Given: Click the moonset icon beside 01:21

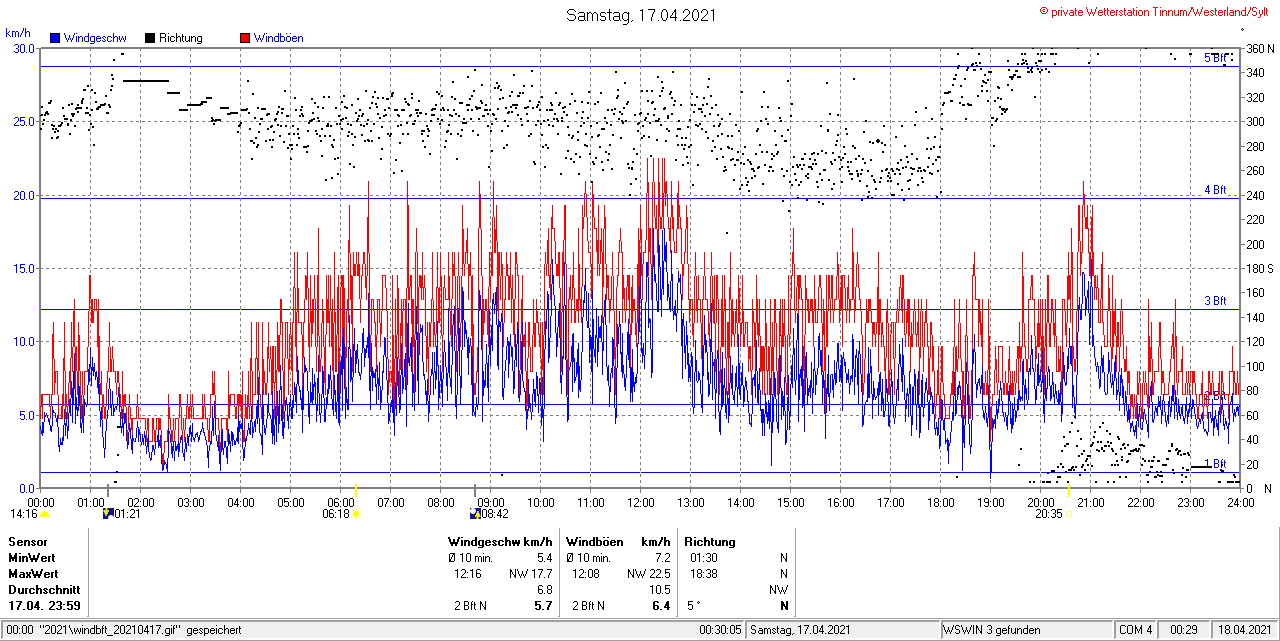Looking at the screenshot, I should [x=108, y=514].
